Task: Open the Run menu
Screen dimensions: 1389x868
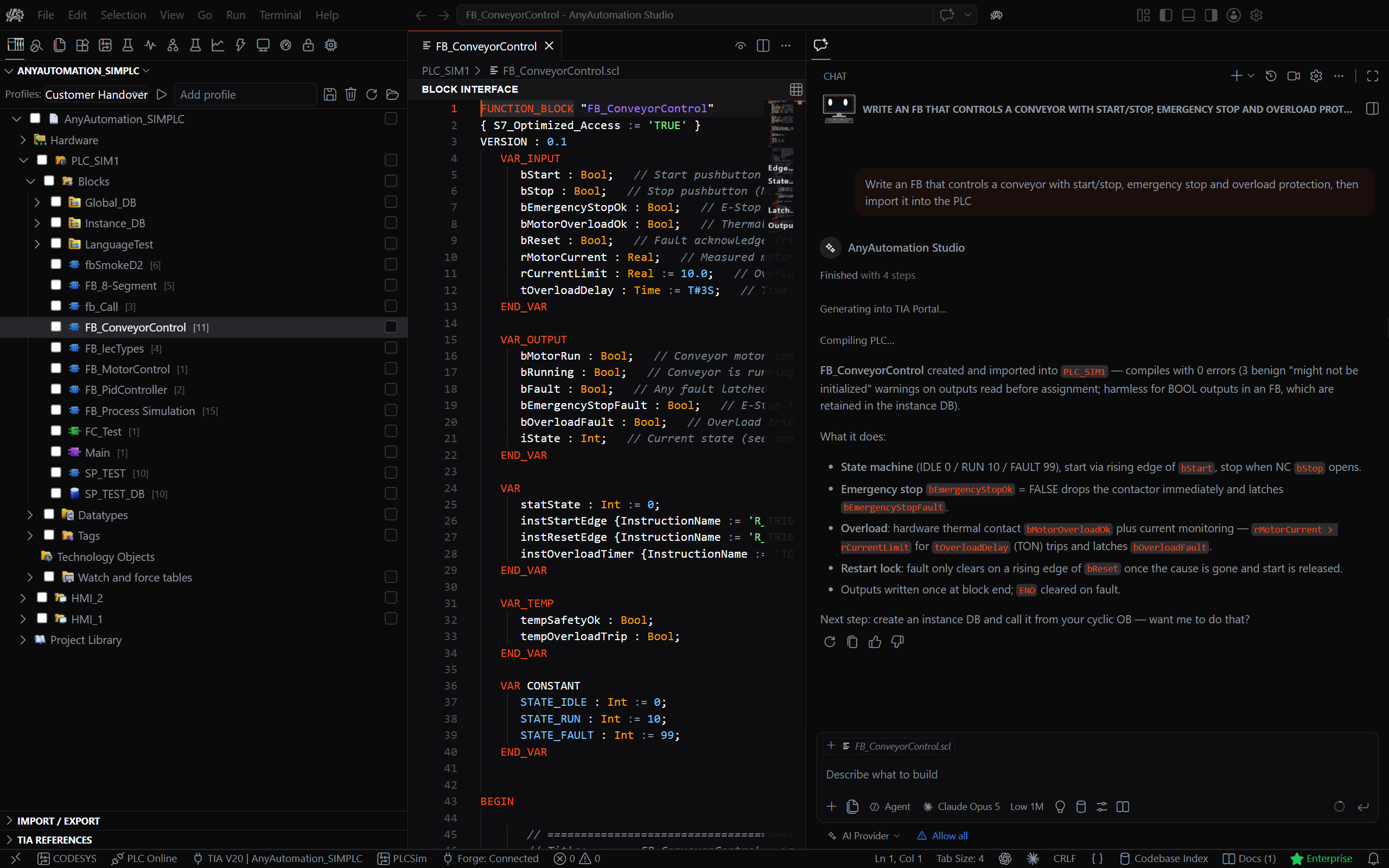Action: (235, 15)
